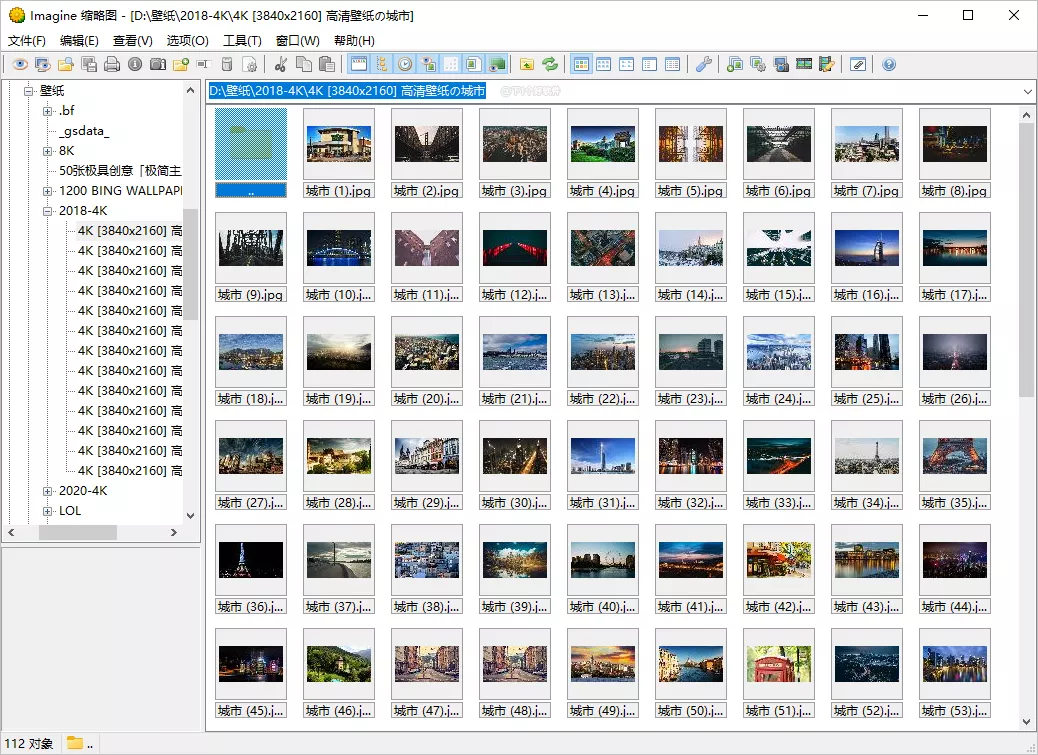Click the 城市 (35).j... file label

(x=955, y=503)
